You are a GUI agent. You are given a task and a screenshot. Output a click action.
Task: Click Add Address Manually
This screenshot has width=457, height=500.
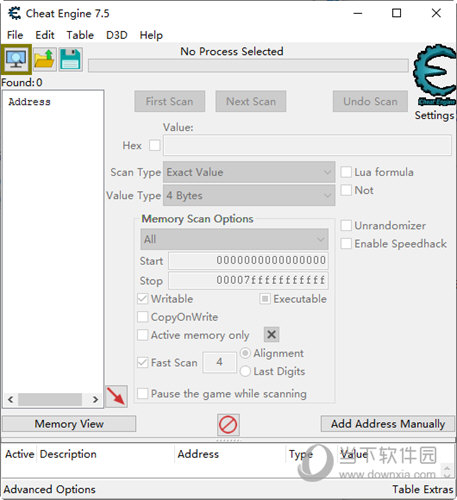[388, 424]
